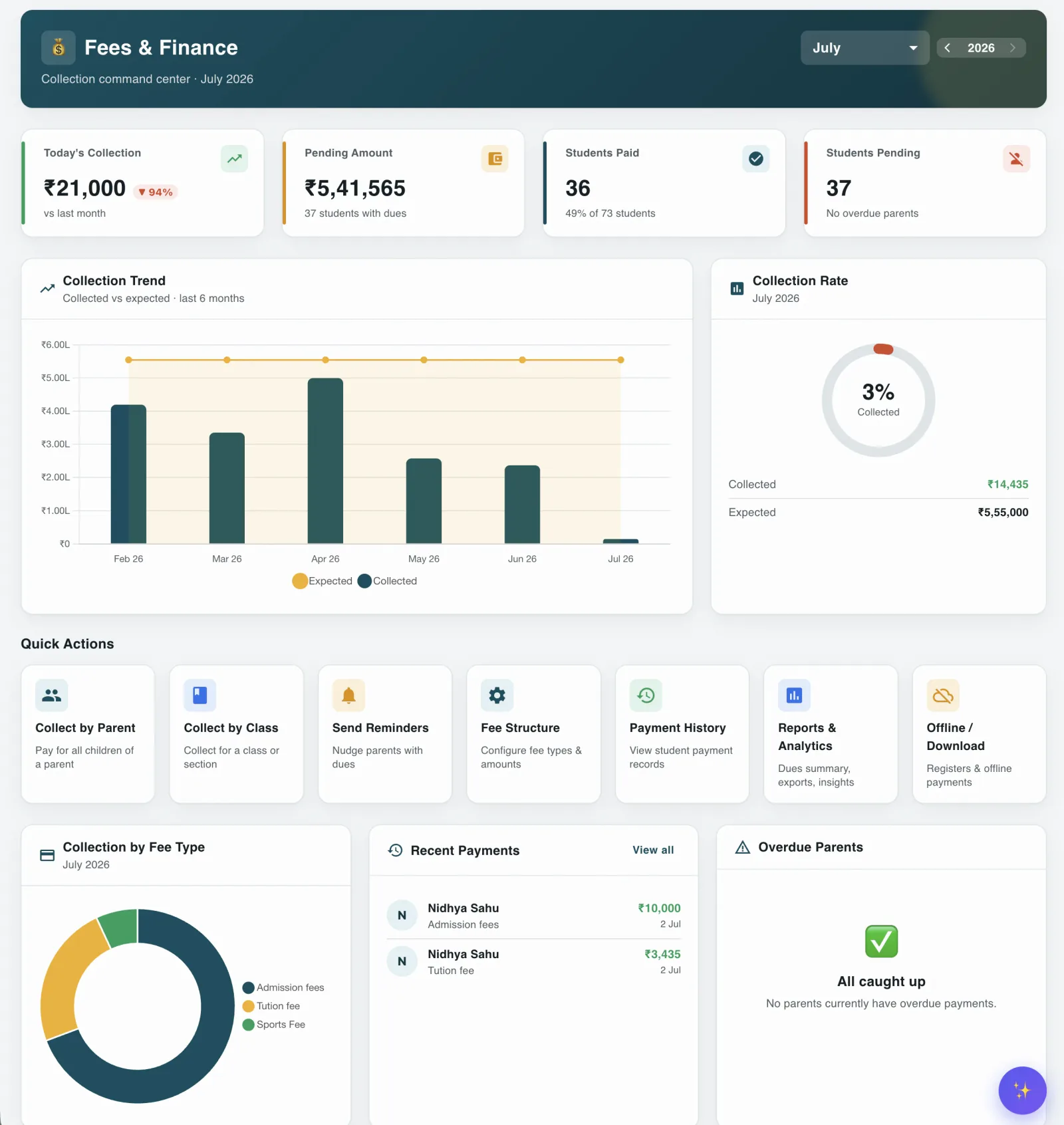This screenshot has height=1125, width=1064.
Task: Click the gear icon on Fee Structure
Action: point(497,695)
